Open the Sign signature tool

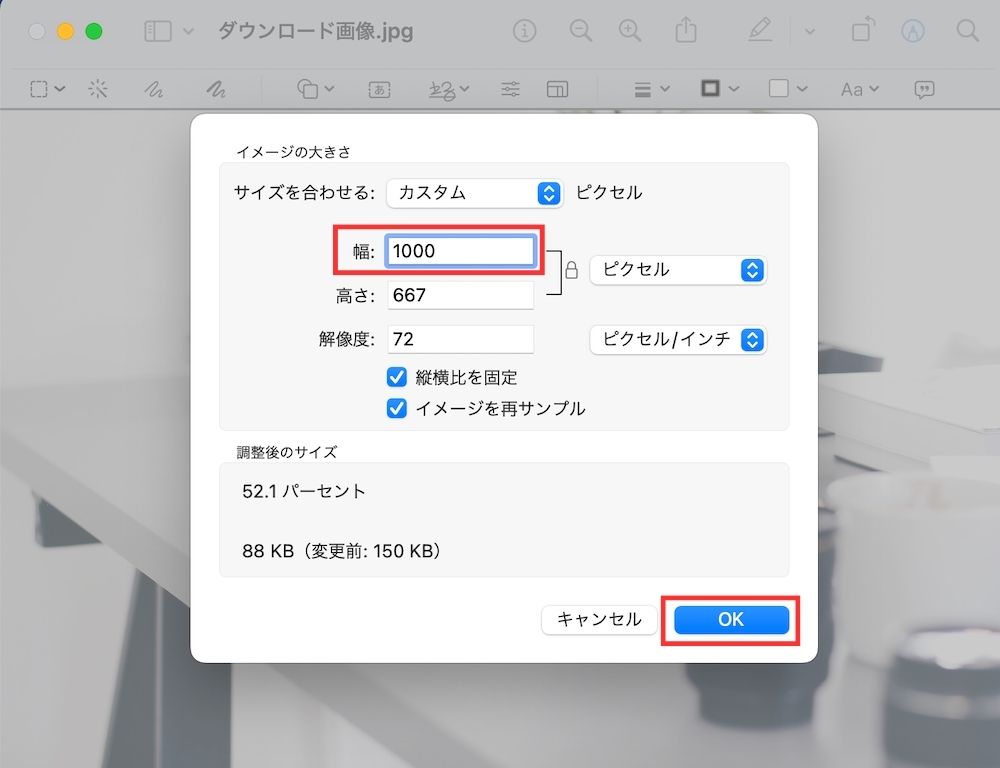[x=449, y=89]
